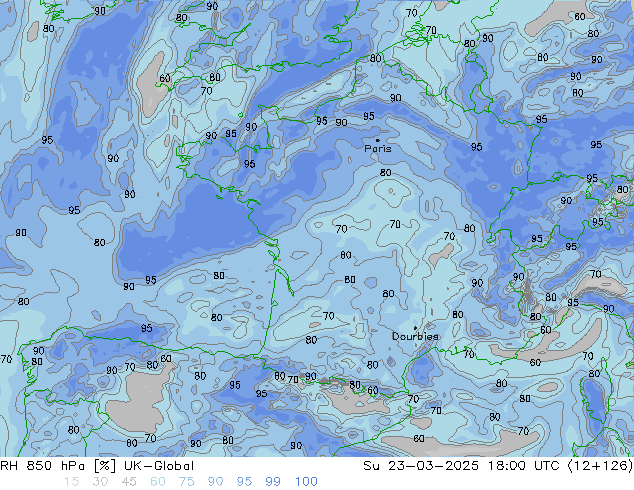
Task: Select the light blue 60 legend value
Action: (x=158, y=482)
